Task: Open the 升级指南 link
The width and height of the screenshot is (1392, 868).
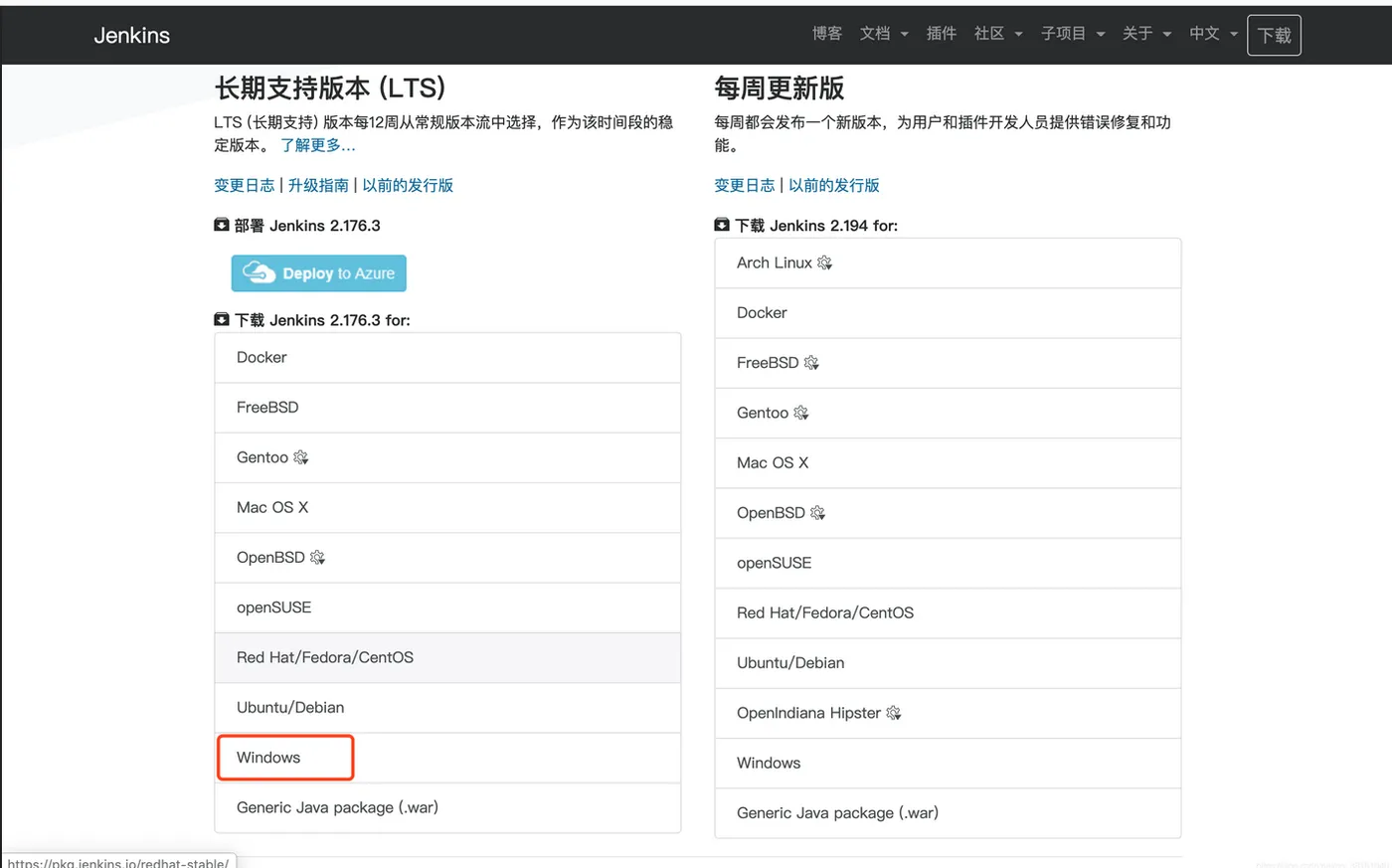Action: coord(318,185)
